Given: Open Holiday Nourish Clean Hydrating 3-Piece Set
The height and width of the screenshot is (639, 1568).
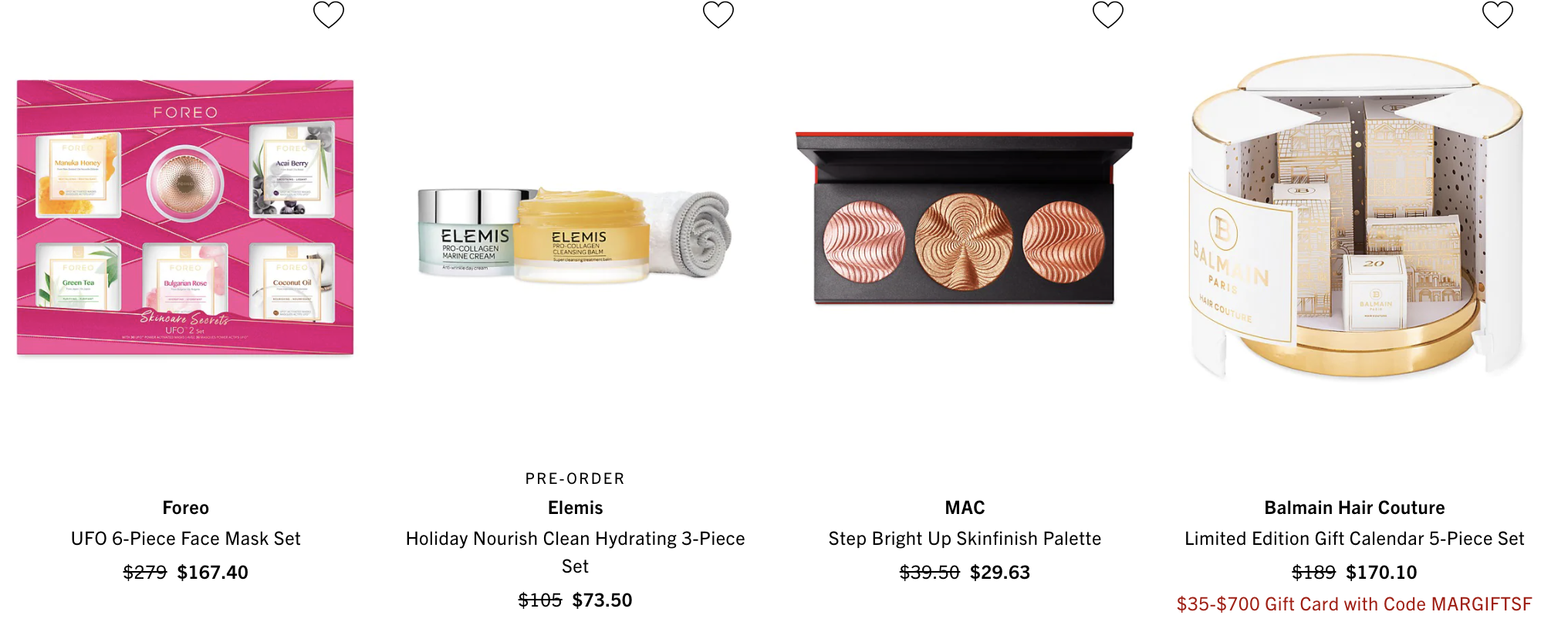Looking at the screenshot, I should point(576,553).
